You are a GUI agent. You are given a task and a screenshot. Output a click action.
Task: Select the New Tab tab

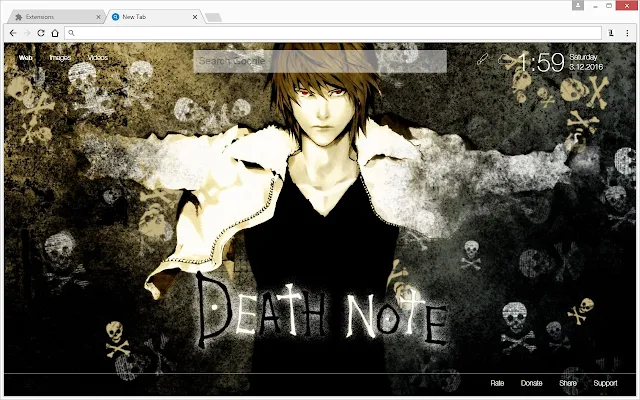tap(155, 17)
